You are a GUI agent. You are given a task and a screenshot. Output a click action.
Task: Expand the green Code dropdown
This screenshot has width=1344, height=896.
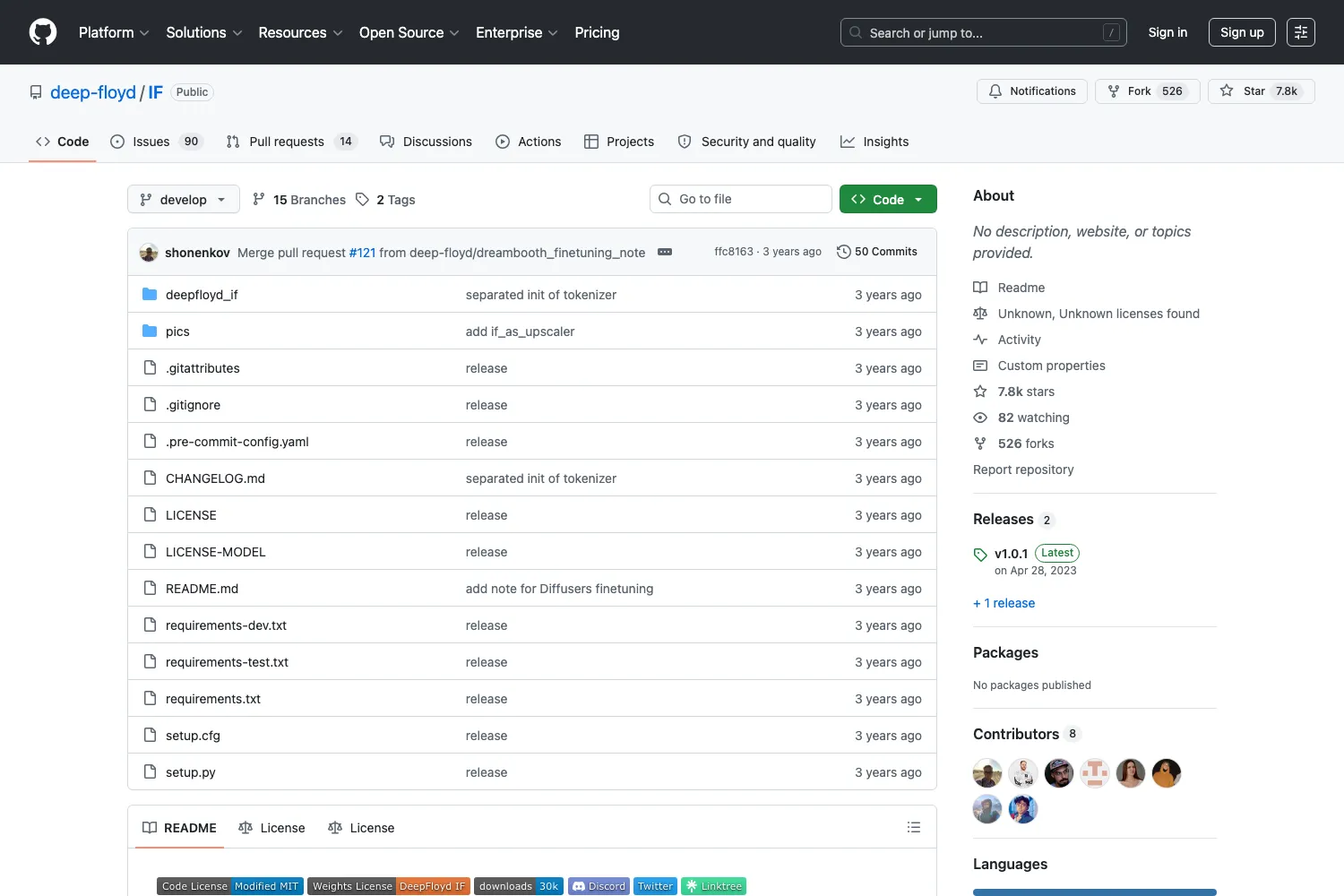(888, 199)
